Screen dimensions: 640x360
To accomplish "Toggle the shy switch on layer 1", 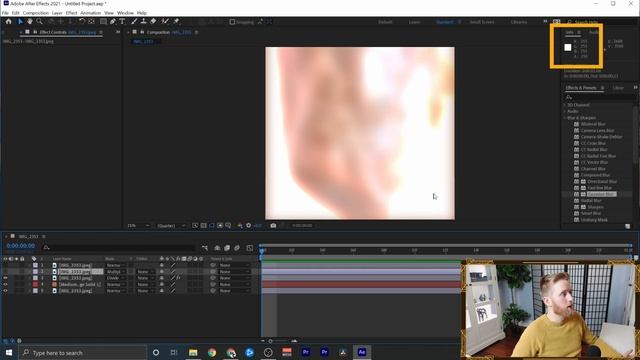I will tap(162, 265).
